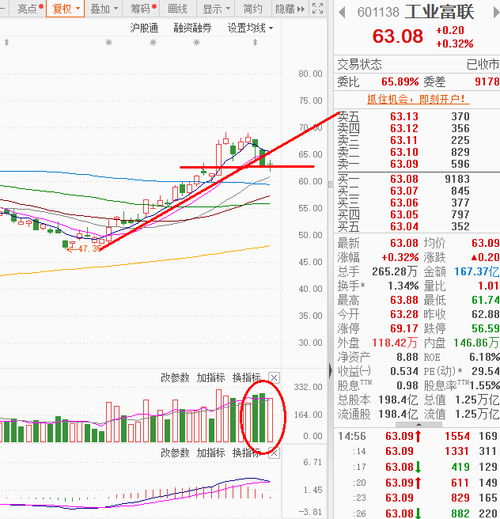Image resolution: width=500 pixels, height=519 pixels.
Task: Close the volume indicator panel
Action: click(274, 378)
